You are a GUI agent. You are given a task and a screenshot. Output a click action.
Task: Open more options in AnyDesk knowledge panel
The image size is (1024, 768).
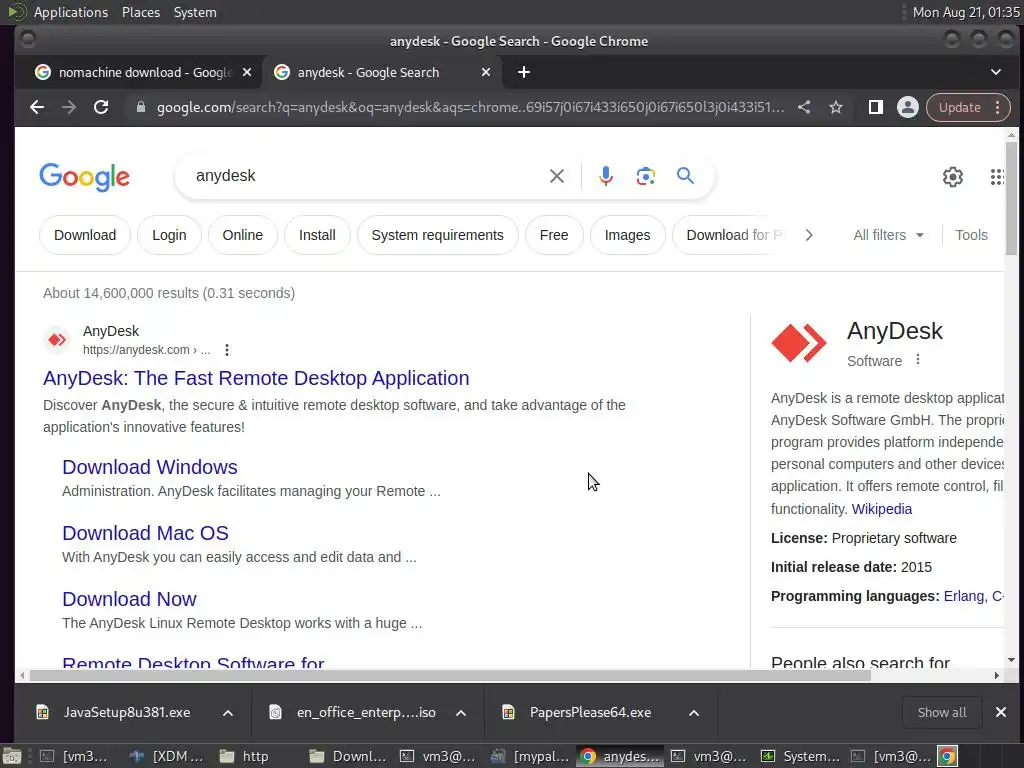[x=918, y=360]
